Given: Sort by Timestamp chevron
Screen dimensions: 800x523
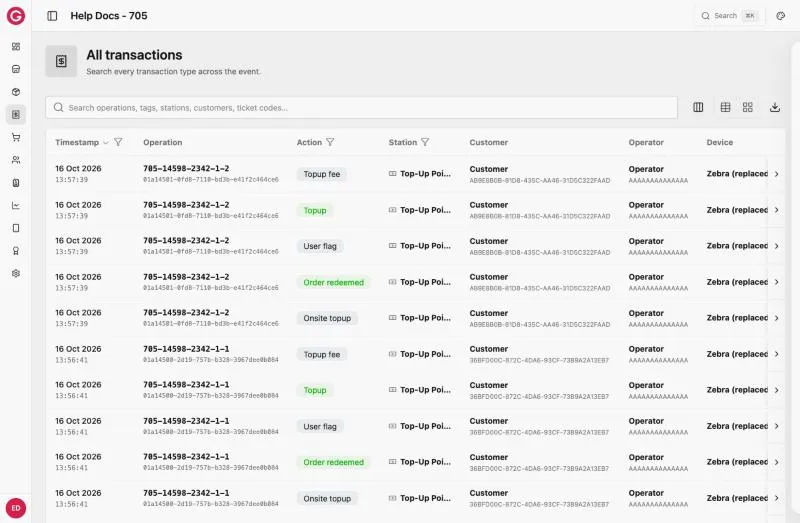Looking at the screenshot, I should [106, 143].
